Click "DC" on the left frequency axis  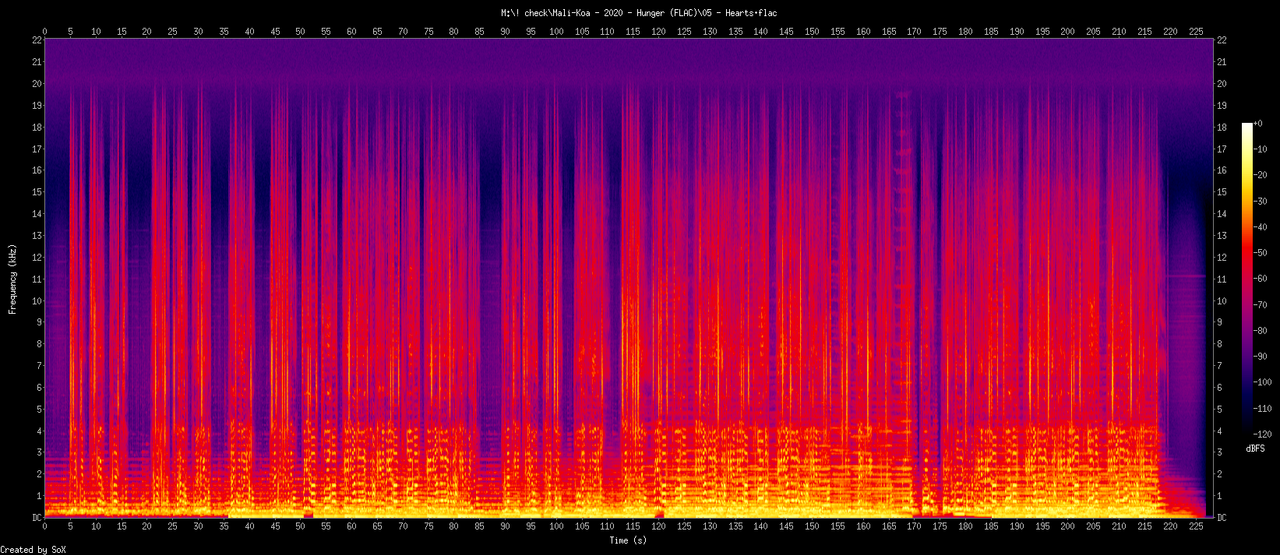[36, 517]
